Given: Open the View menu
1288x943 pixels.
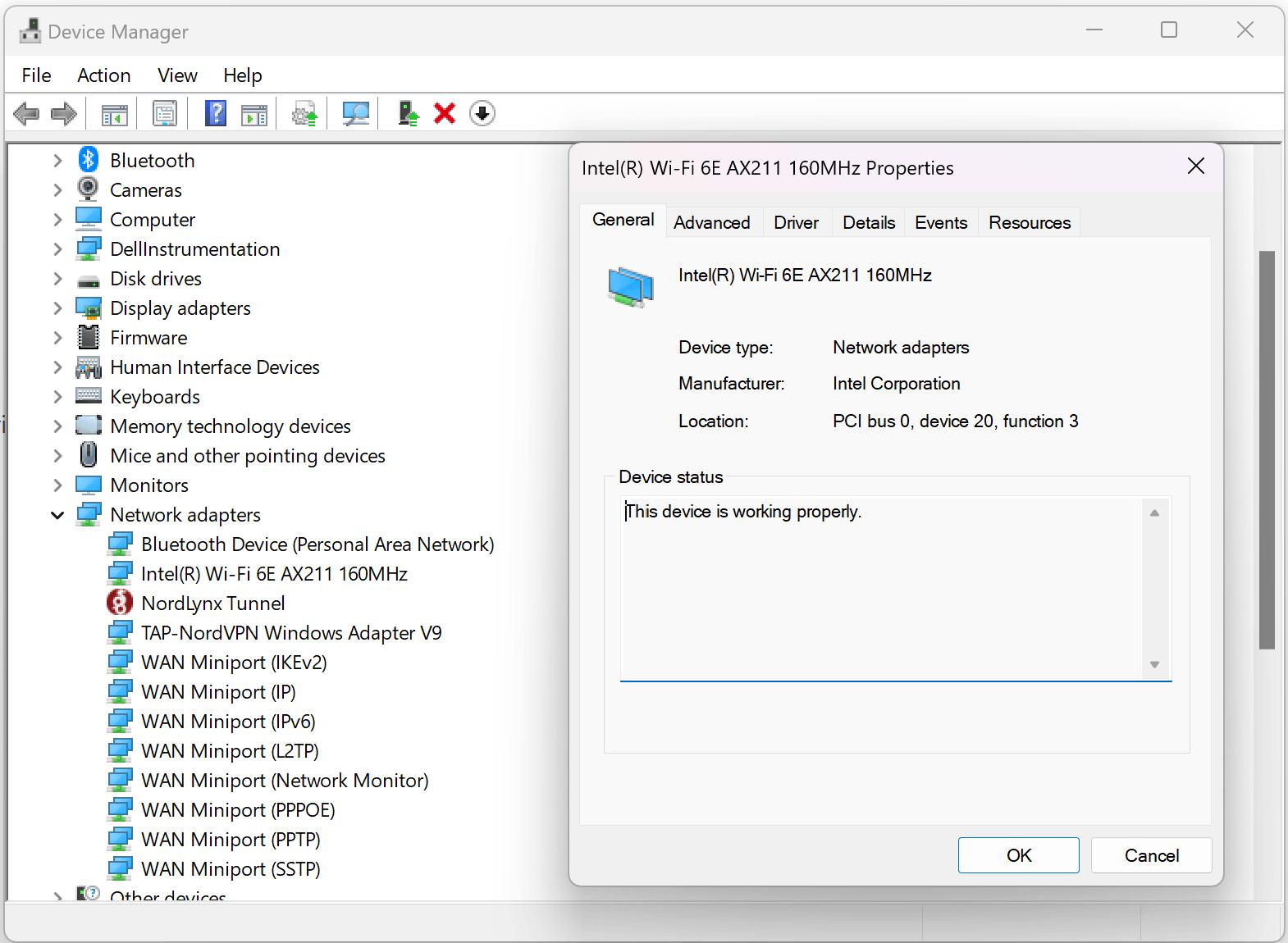Looking at the screenshot, I should (x=177, y=75).
